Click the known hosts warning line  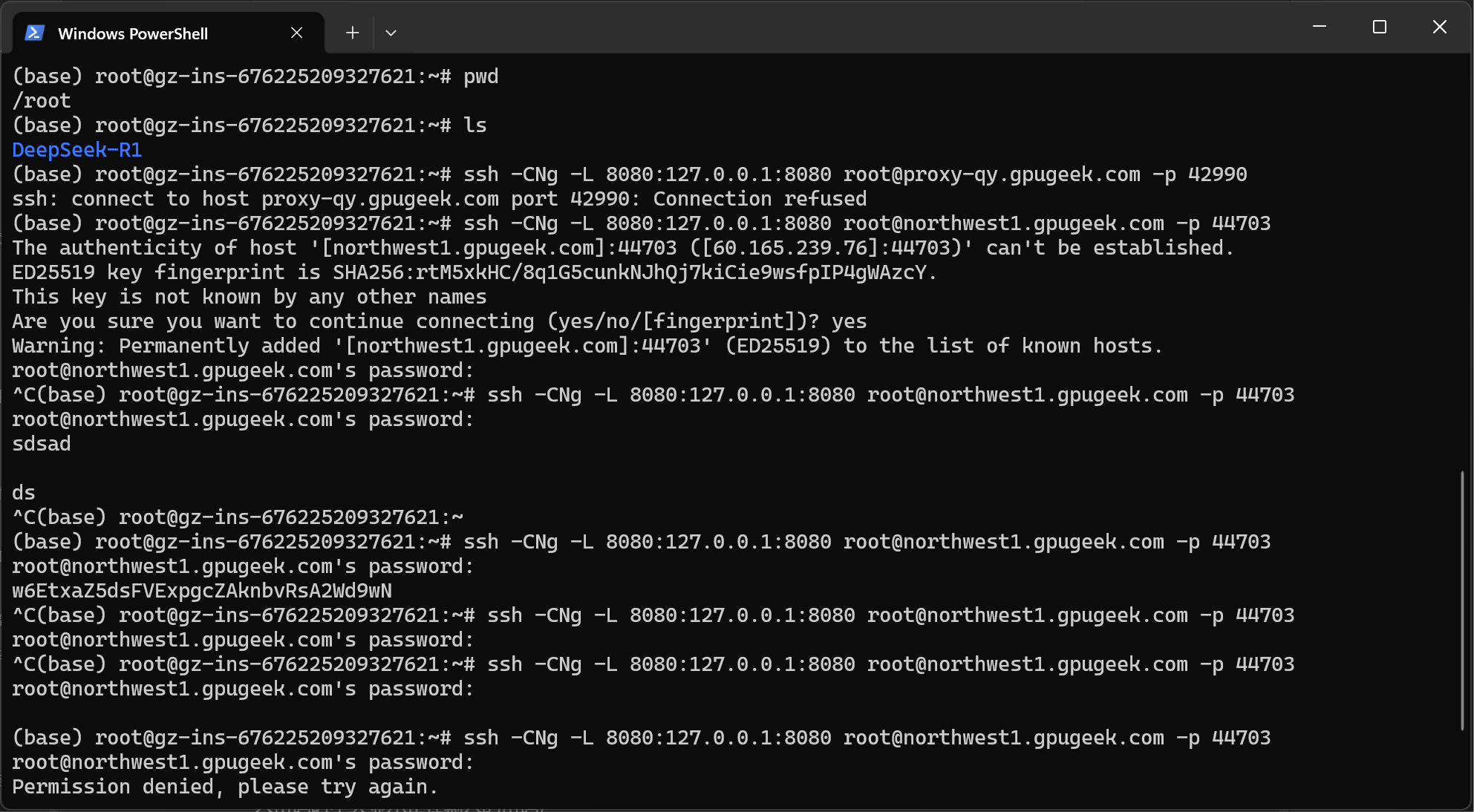(587, 346)
